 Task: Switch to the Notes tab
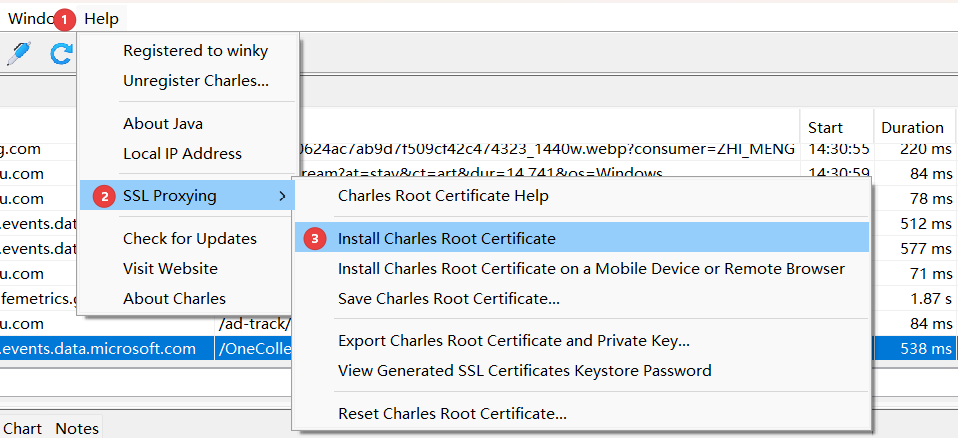77,428
